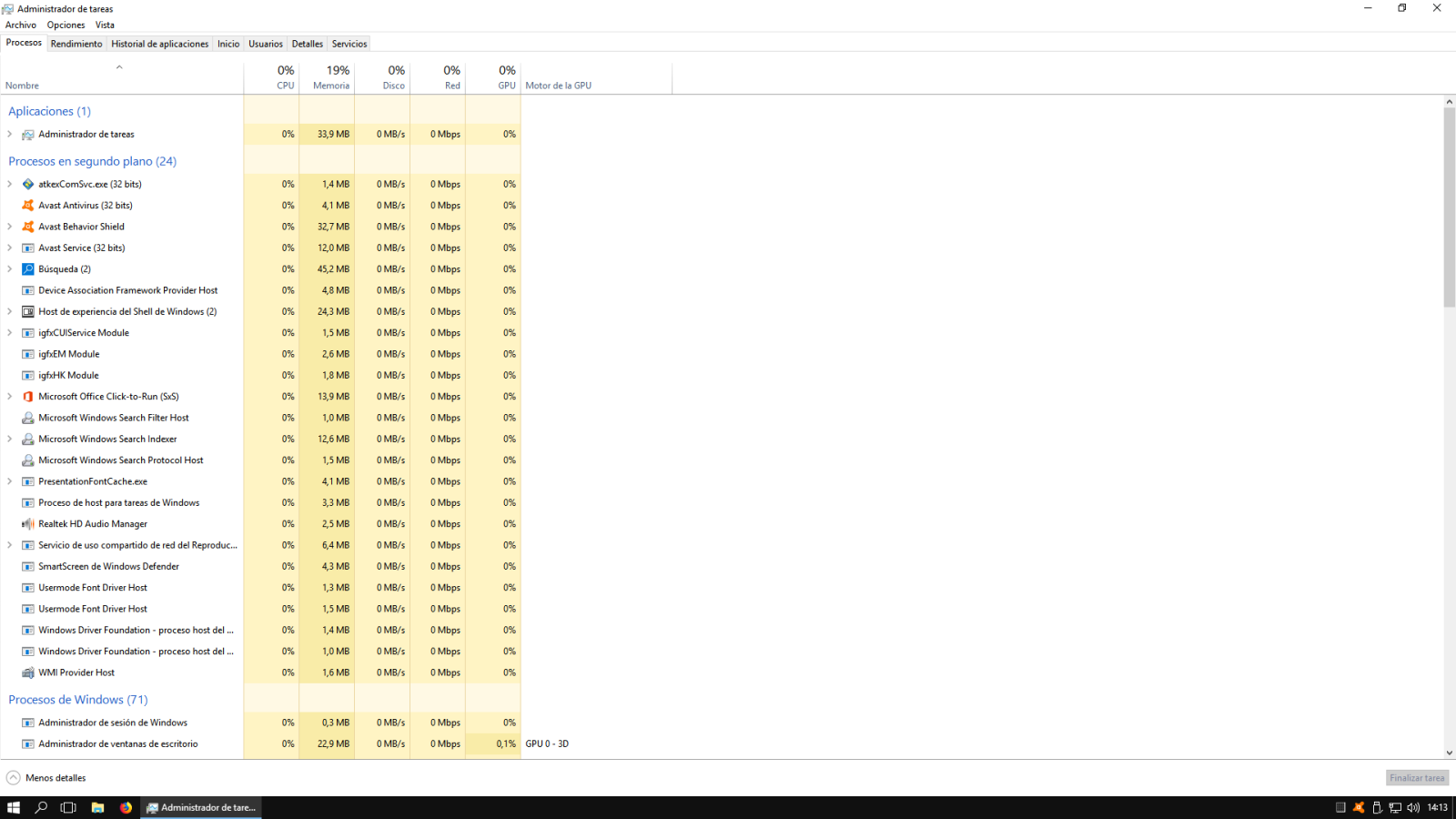Click the Administrador de tareas process icon
Screen dimensions: 1456x819
tap(28, 135)
